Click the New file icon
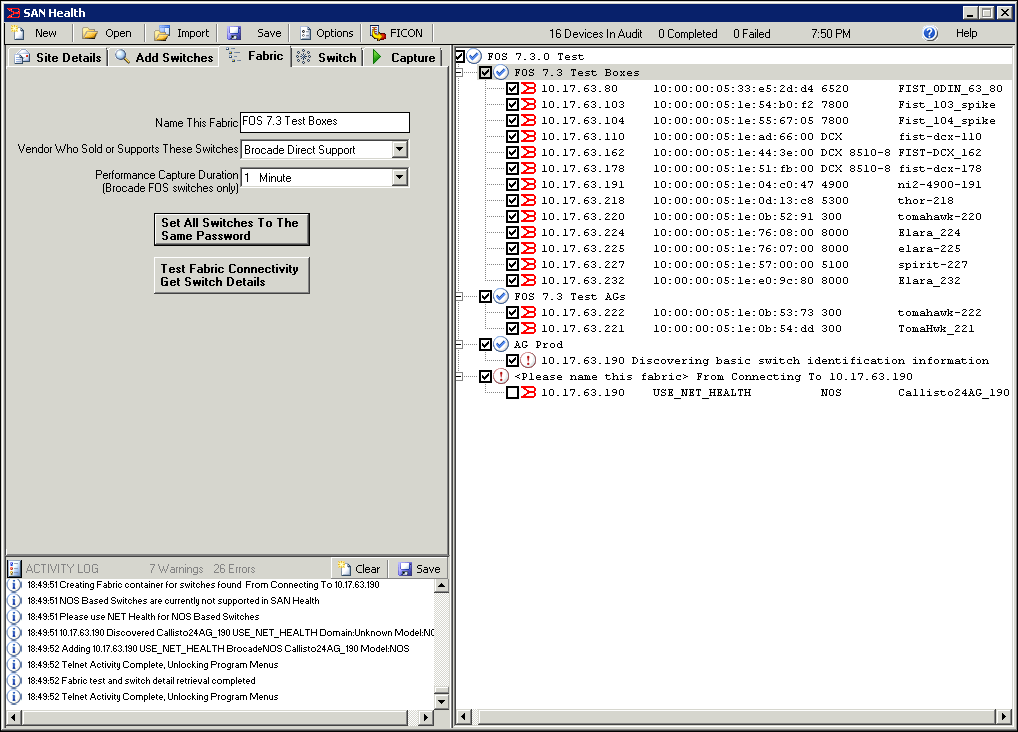 pos(18,33)
